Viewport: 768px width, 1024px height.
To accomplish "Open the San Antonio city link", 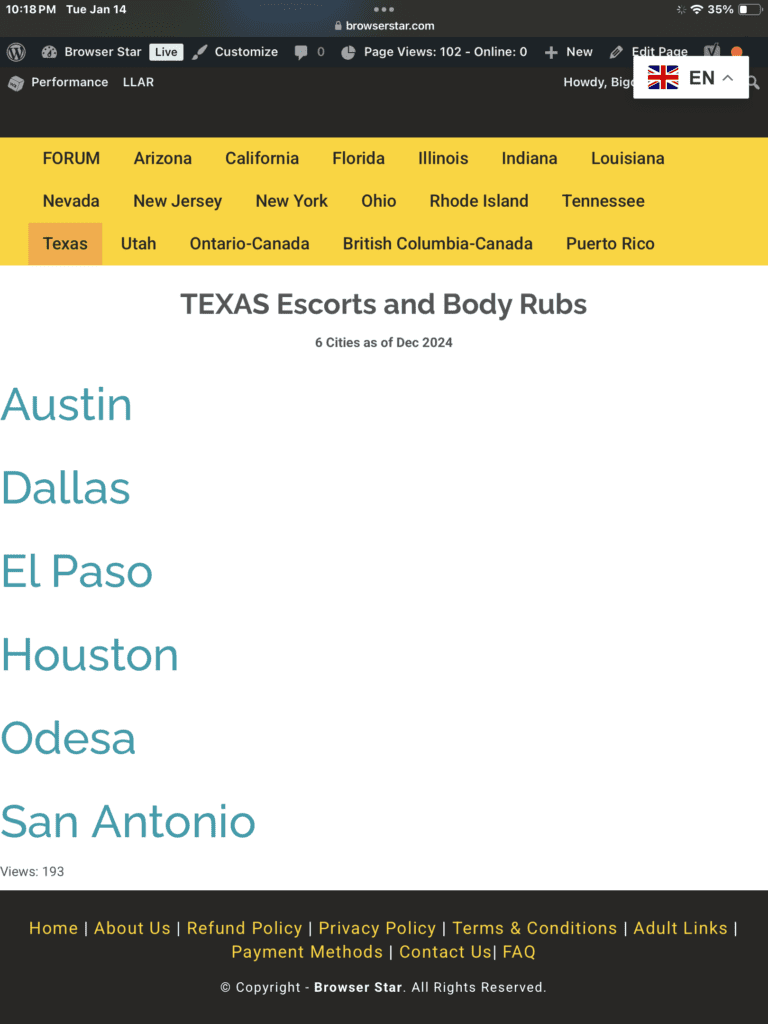I will pos(128,822).
